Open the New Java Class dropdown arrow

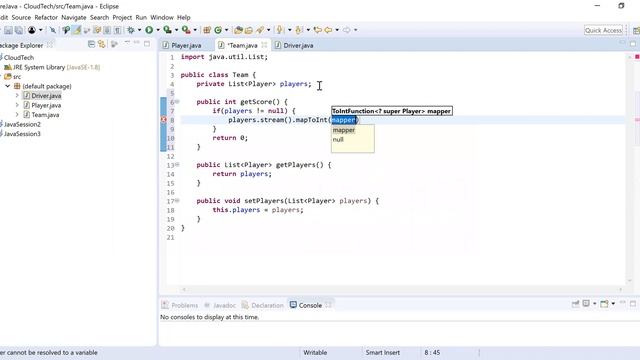[x=227, y=30]
